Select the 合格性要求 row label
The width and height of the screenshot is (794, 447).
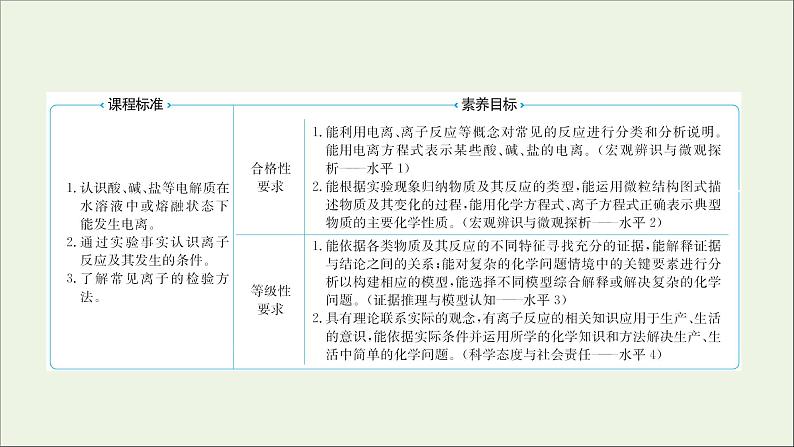270,177
